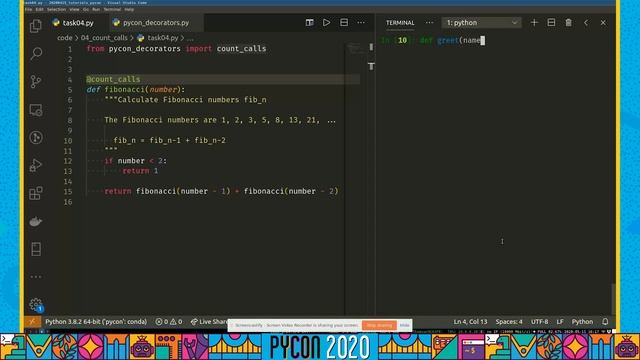Screen dimensions: 640x360
Task: Place cursor in terminal input after 'name'
Action: point(483,40)
